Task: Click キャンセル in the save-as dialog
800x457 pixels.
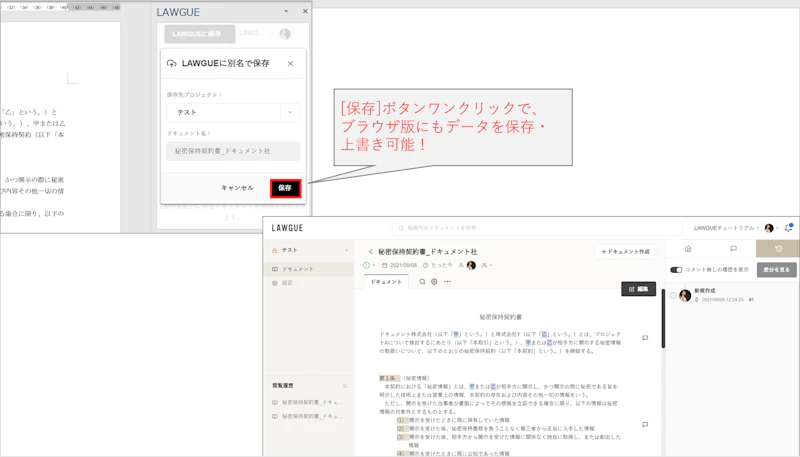Action: click(x=237, y=188)
